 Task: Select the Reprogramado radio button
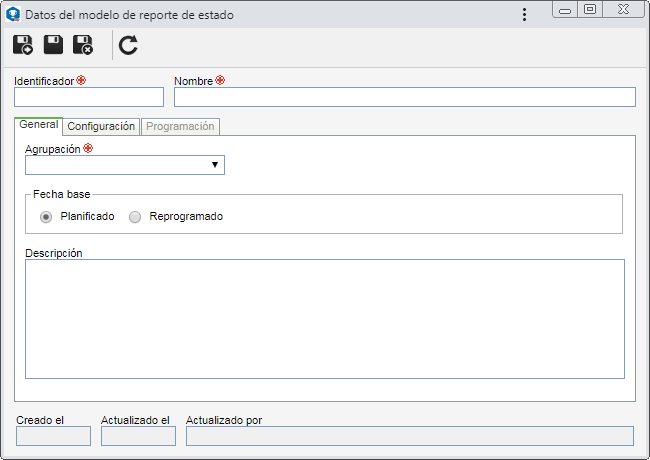pos(135,217)
